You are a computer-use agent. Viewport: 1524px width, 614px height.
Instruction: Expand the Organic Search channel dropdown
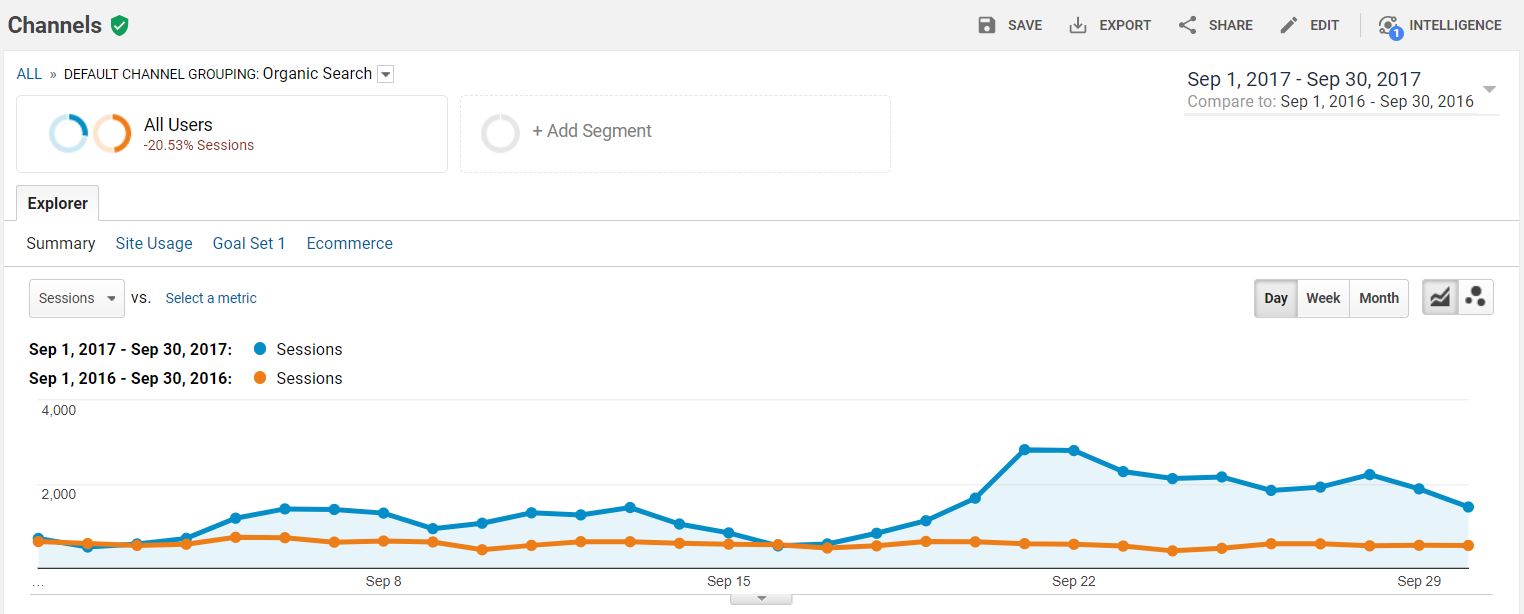[386, 74]
